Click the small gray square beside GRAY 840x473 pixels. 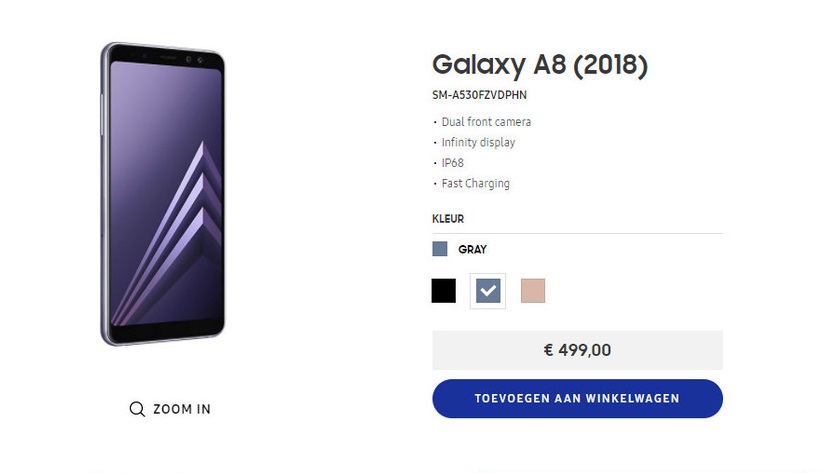pos(440,249)
